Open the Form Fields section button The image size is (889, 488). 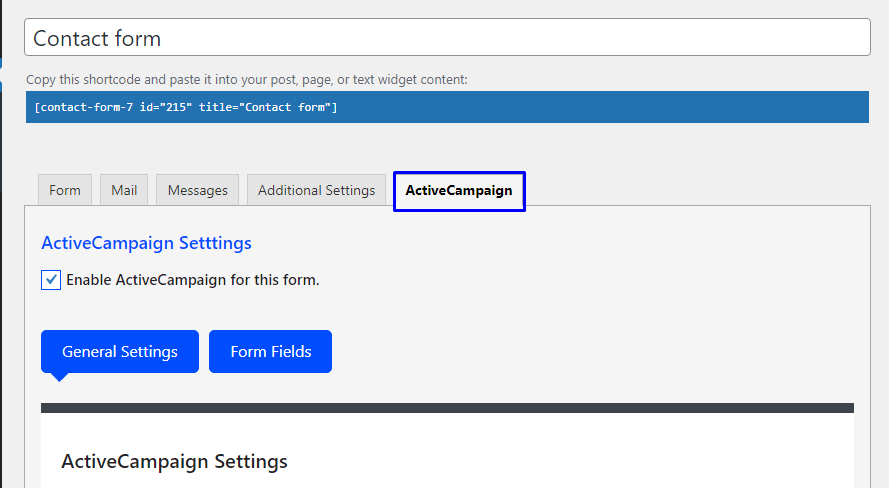(270, 351)
